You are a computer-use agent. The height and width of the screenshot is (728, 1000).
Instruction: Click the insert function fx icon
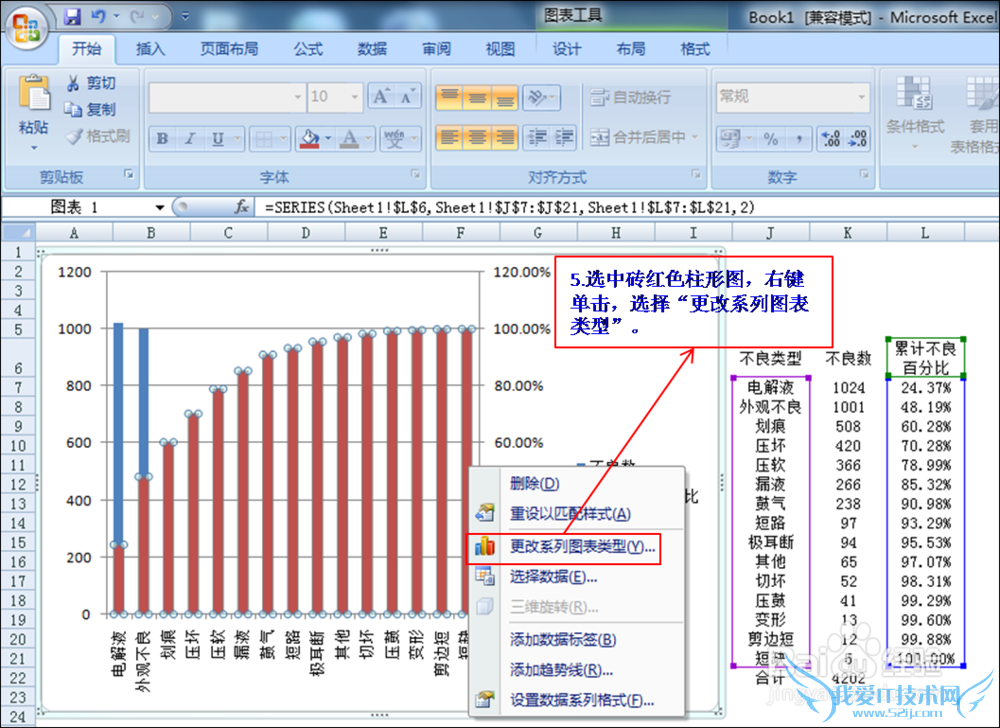[x=241, y=207]
